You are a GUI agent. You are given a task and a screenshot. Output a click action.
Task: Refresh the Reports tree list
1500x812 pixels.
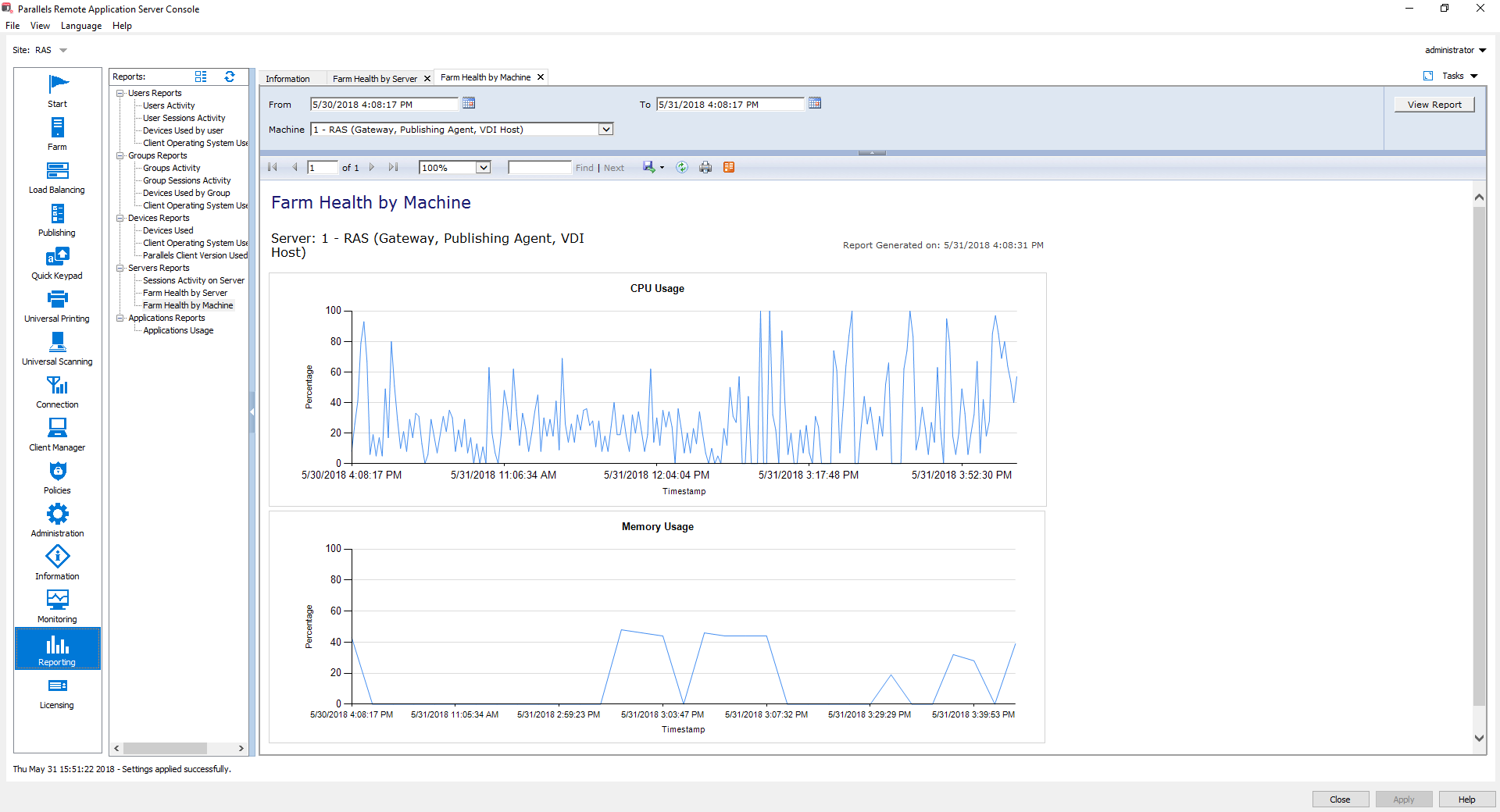[230, 77]
